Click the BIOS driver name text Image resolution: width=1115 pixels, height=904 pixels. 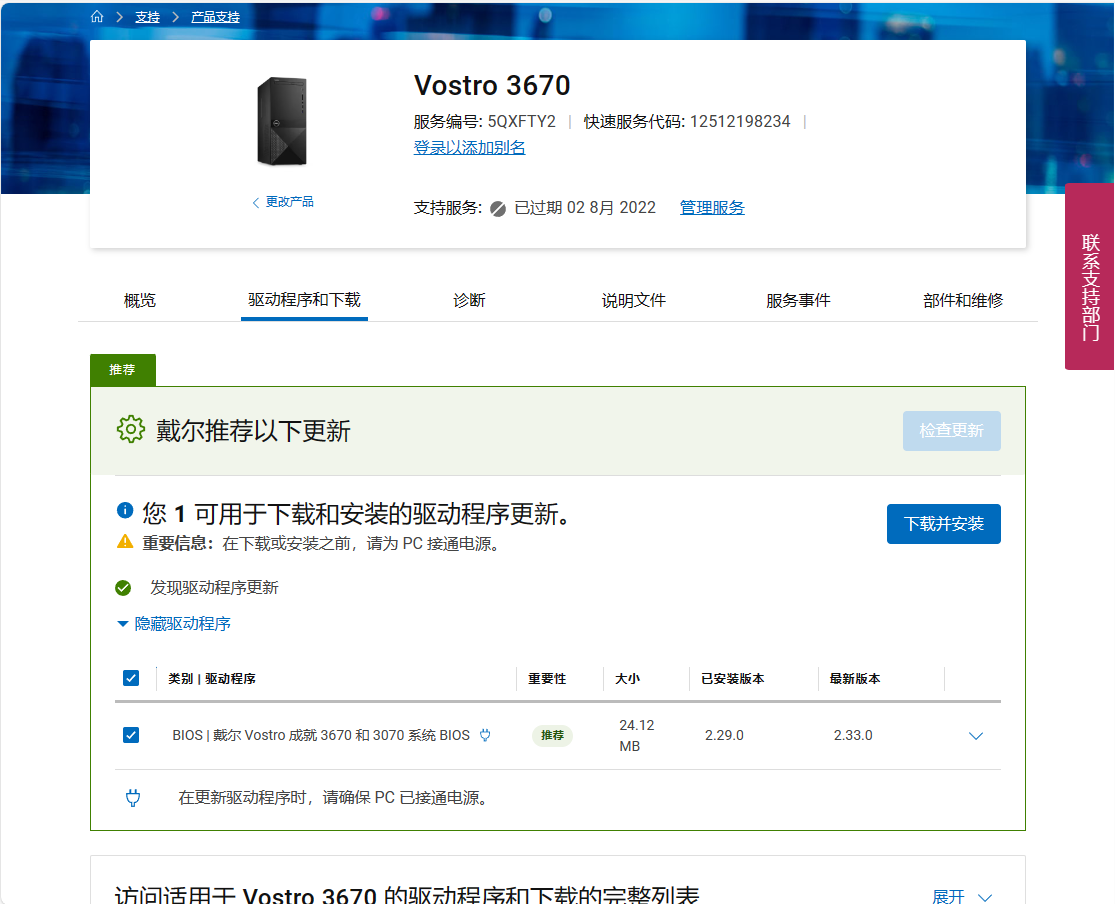click(321, 735)
